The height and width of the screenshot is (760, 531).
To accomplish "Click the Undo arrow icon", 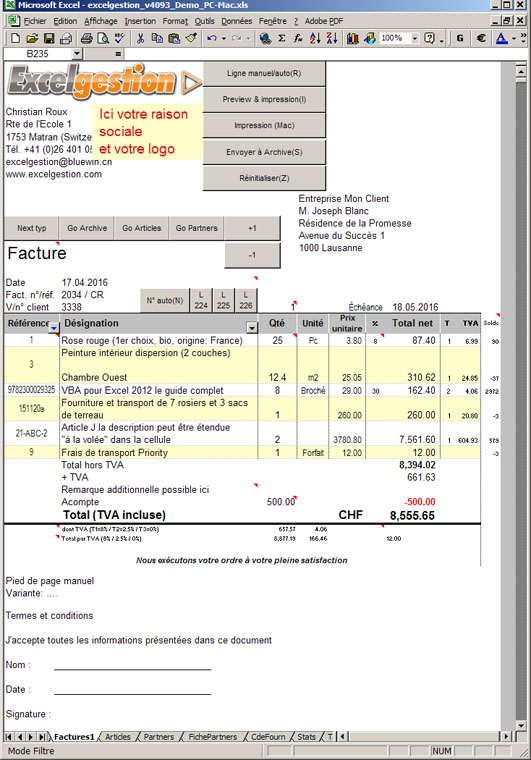I will [212, 38].
